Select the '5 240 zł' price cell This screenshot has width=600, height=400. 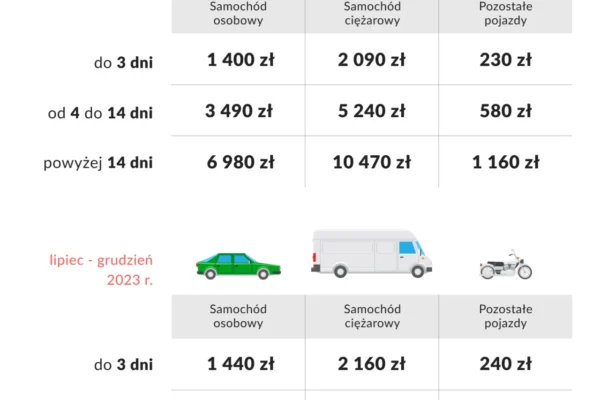click(372, 111)
